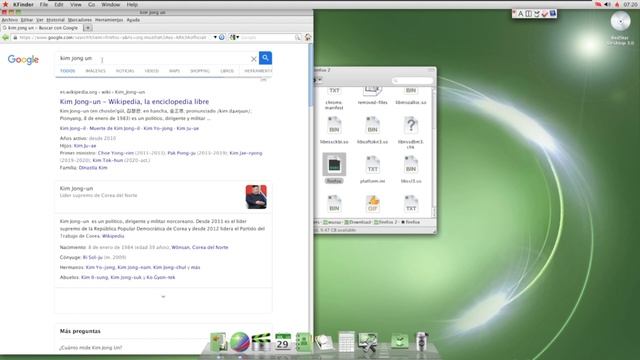The width and height of the screenshot is (640, 360).
Task: Click the Download folder in KFinder path bar
Action: click(358, 222)
